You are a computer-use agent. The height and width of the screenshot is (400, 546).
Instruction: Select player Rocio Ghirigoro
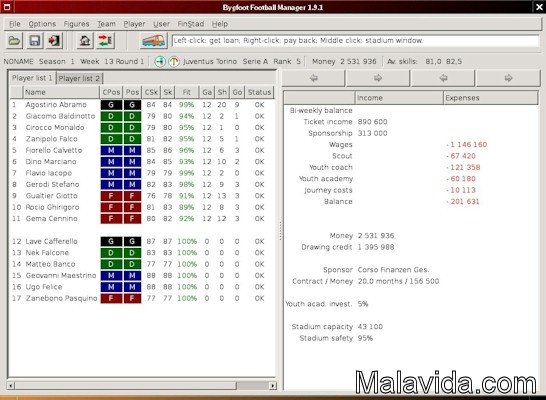pos(142,207)
